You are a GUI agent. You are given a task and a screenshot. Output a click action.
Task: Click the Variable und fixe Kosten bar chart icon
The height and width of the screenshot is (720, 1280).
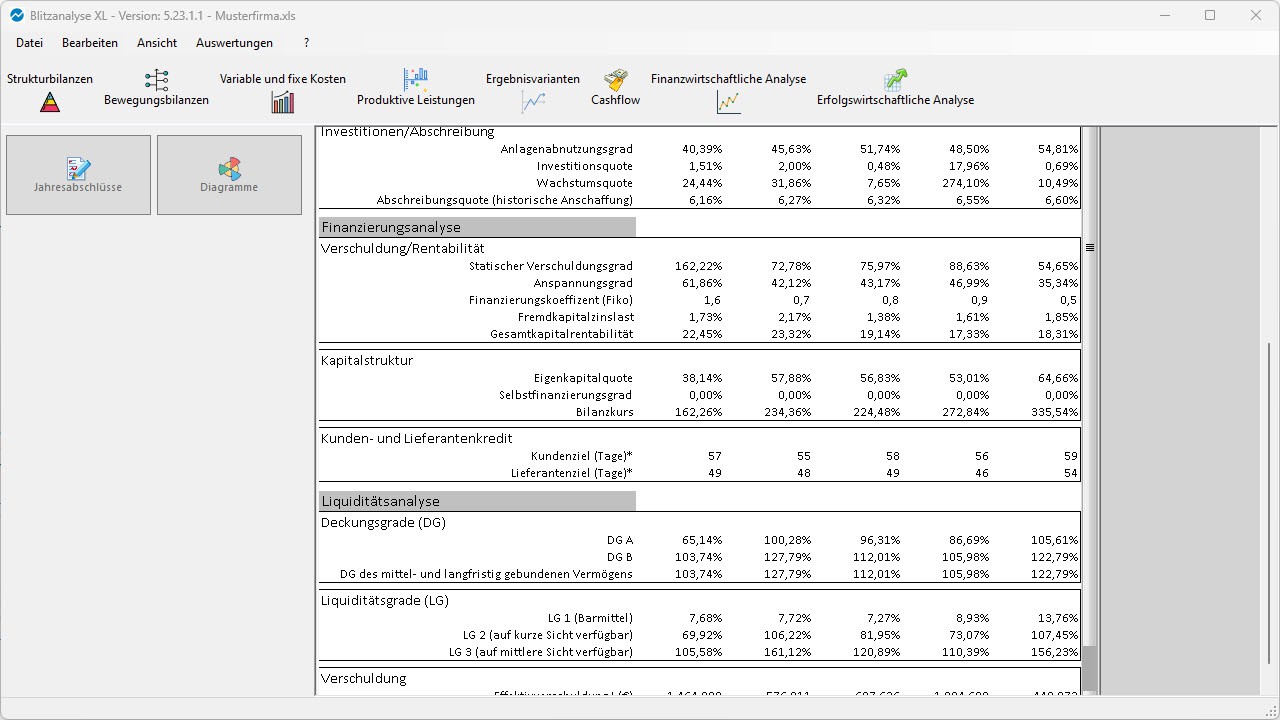click(283, 102)
